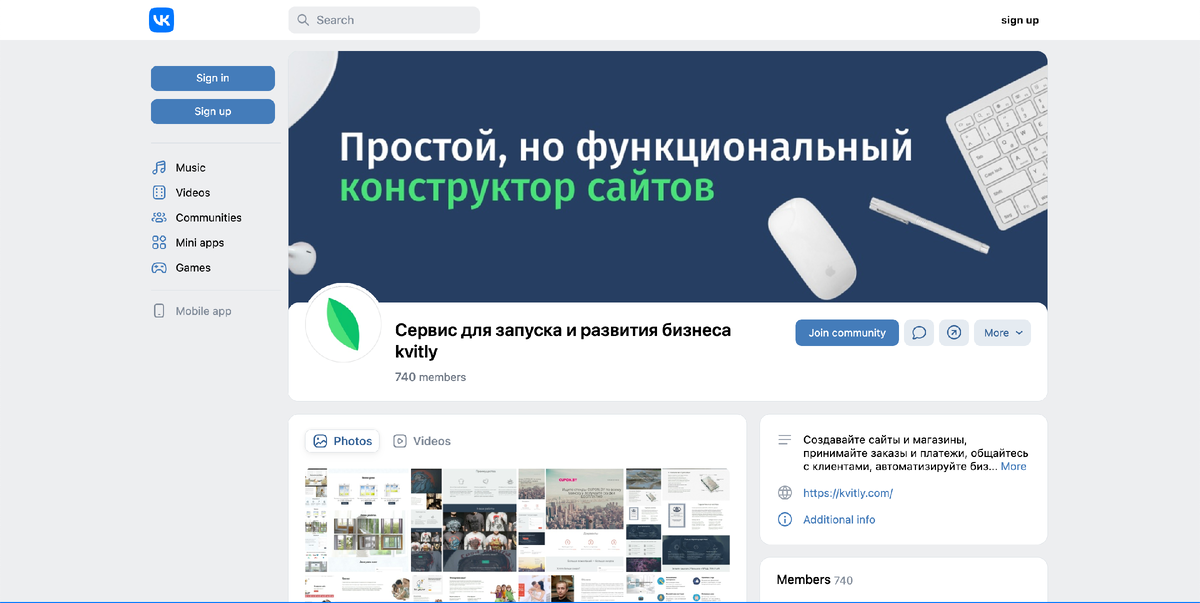
Task: Open the Additional info link
Action: (x=839, y=520)
